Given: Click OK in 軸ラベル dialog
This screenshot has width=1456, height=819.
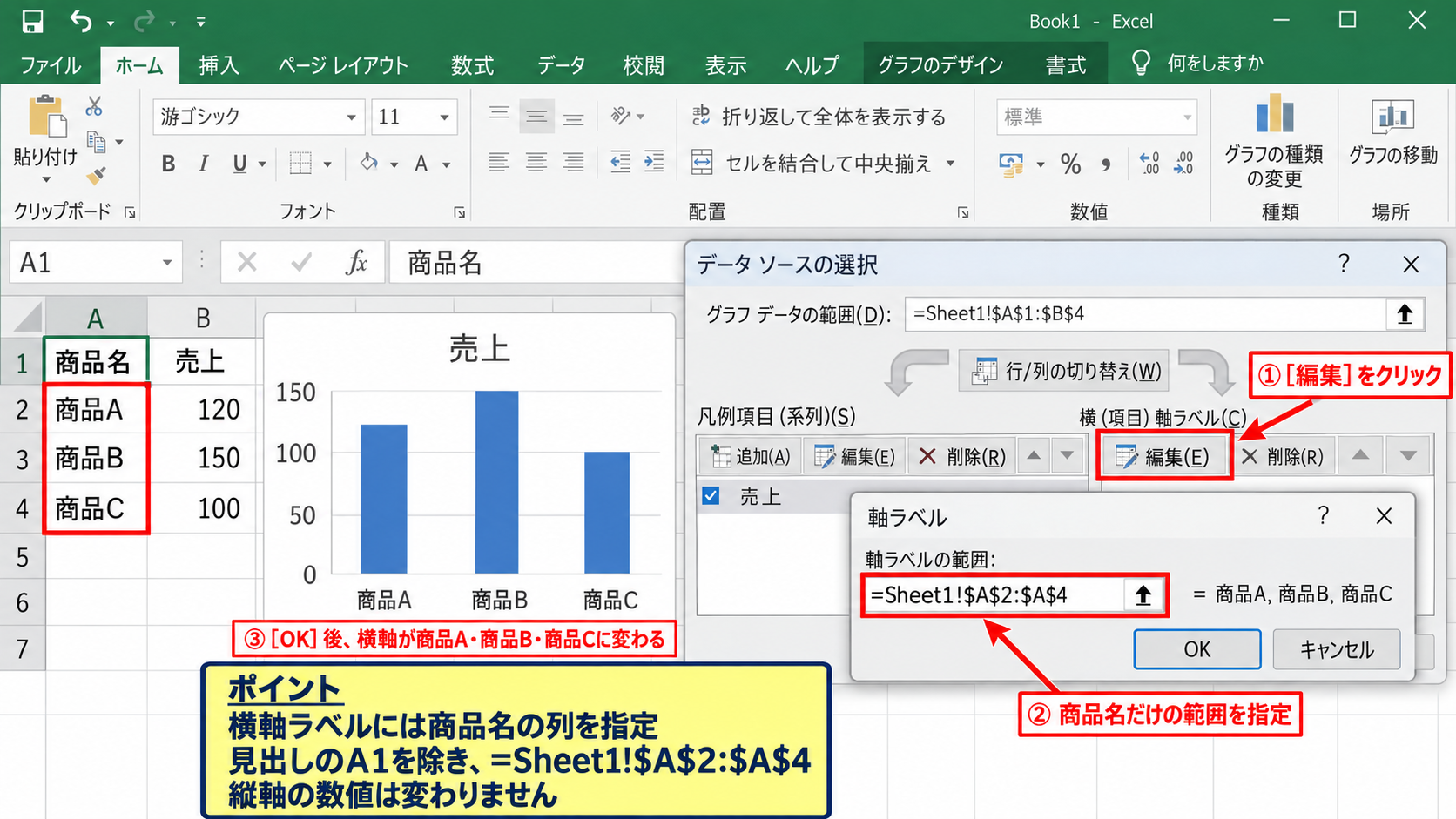Looking at the screenshot, I should 1196,649.
